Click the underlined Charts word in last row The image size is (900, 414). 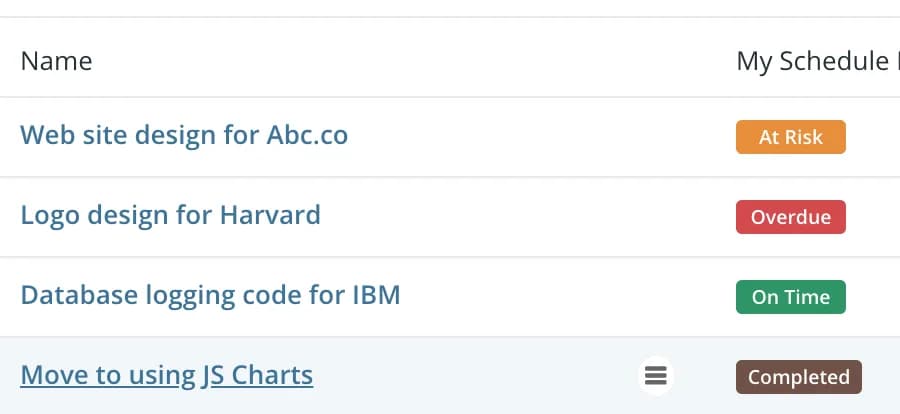272,375
